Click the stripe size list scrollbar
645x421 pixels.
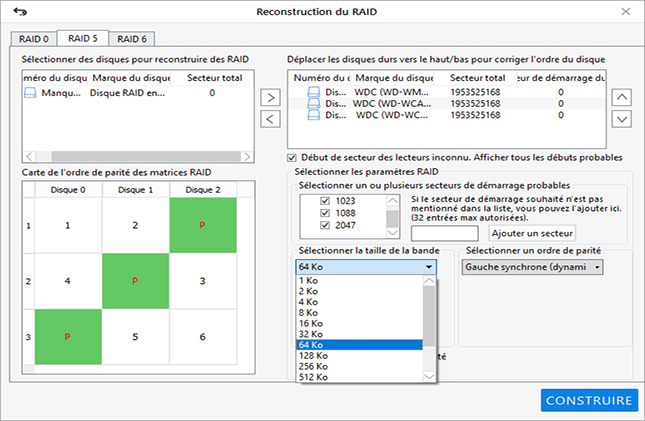(x=430, y=320)
